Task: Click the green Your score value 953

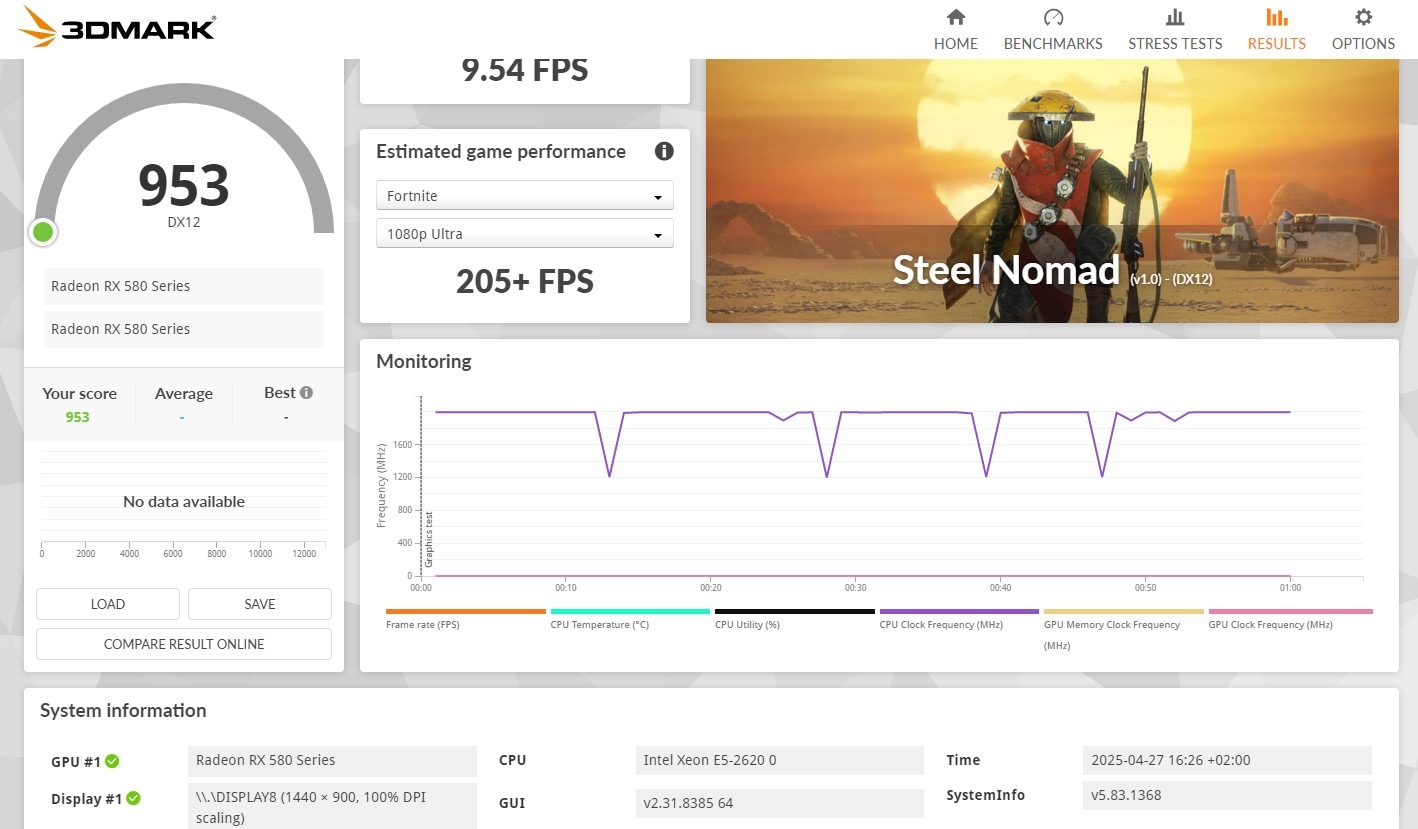Action: (78, 417)
